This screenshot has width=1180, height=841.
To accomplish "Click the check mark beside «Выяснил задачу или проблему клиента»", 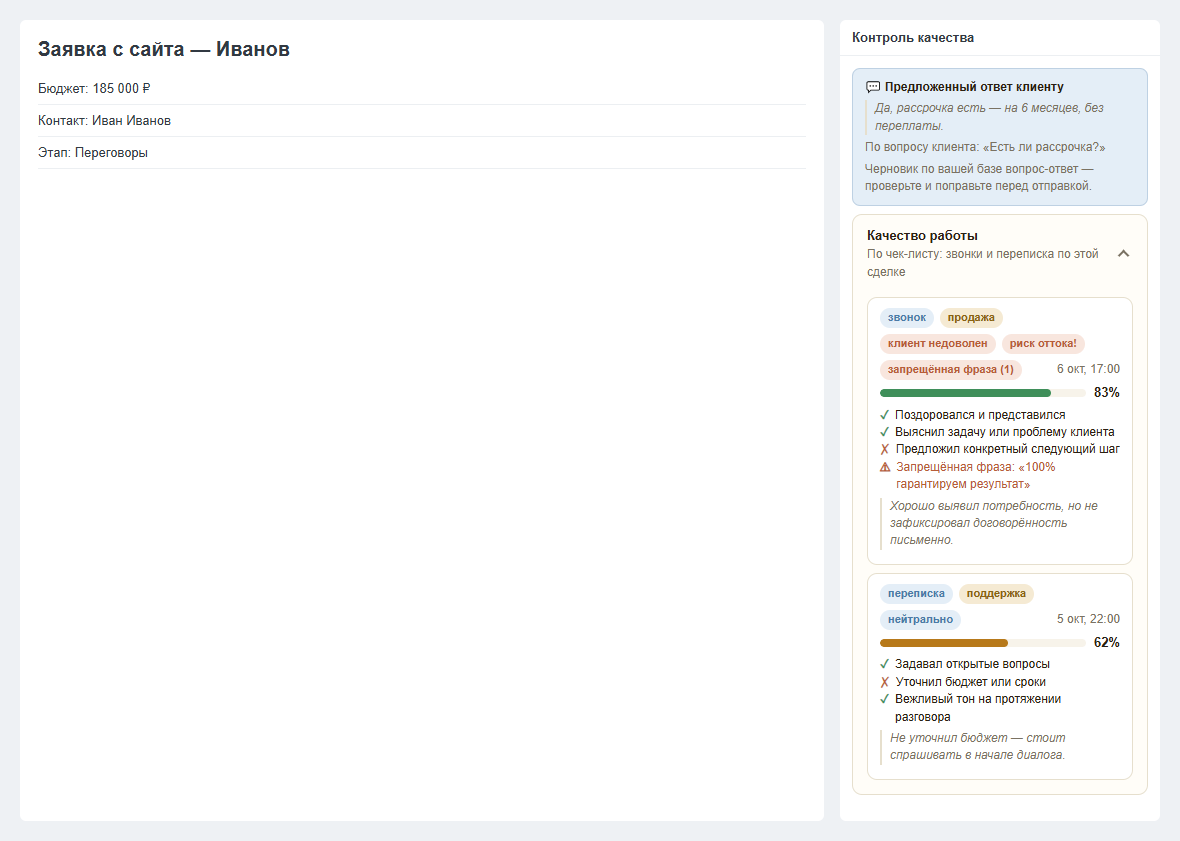I will coord(885,432).
